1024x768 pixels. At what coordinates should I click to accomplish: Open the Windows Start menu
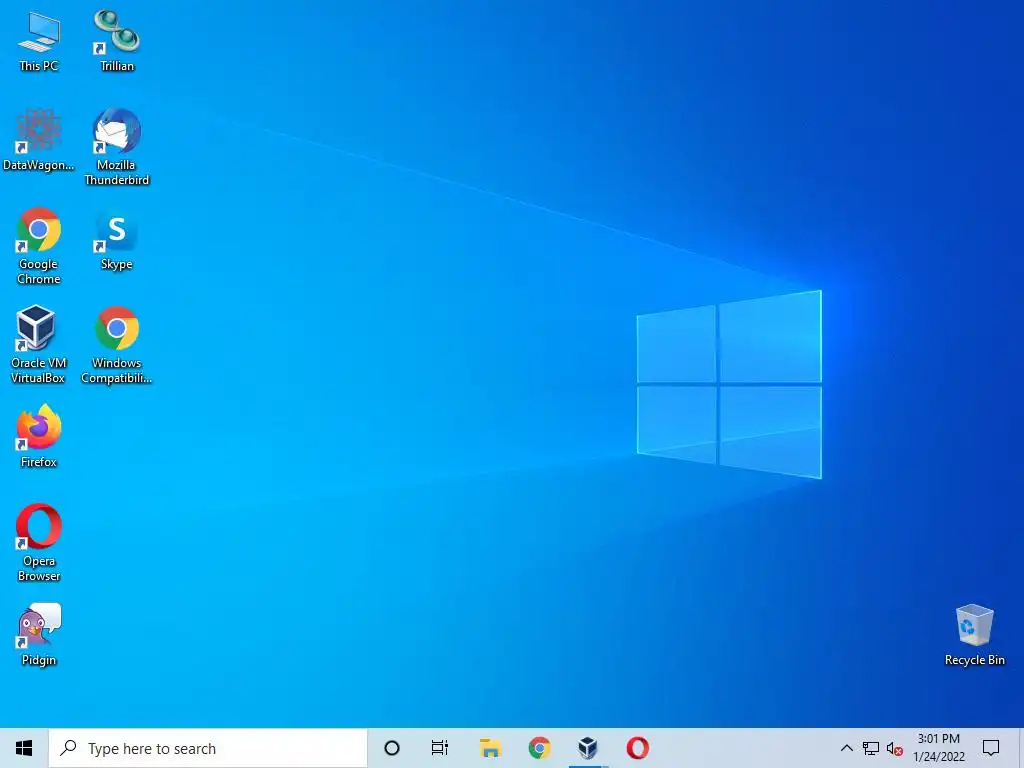pyautogui.click(x=24, y=748)
